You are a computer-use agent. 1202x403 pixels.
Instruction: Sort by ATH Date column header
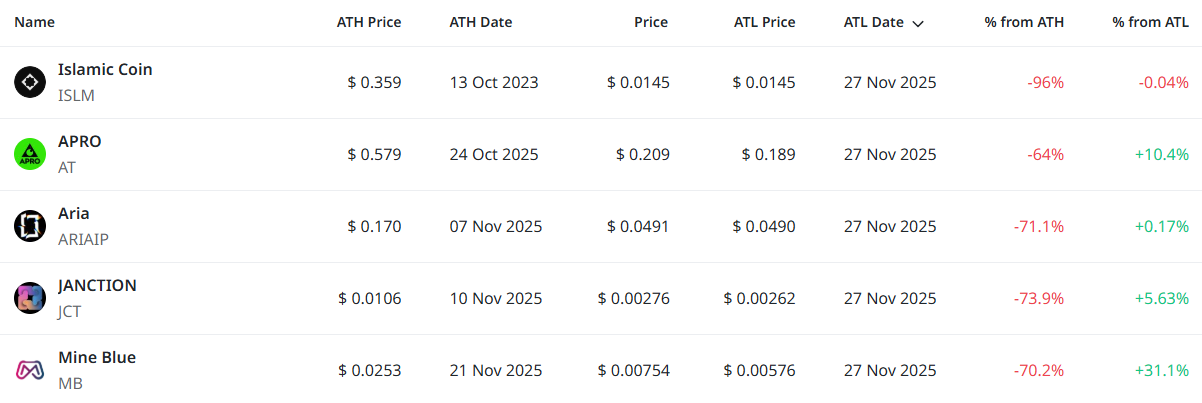(480, 22)
